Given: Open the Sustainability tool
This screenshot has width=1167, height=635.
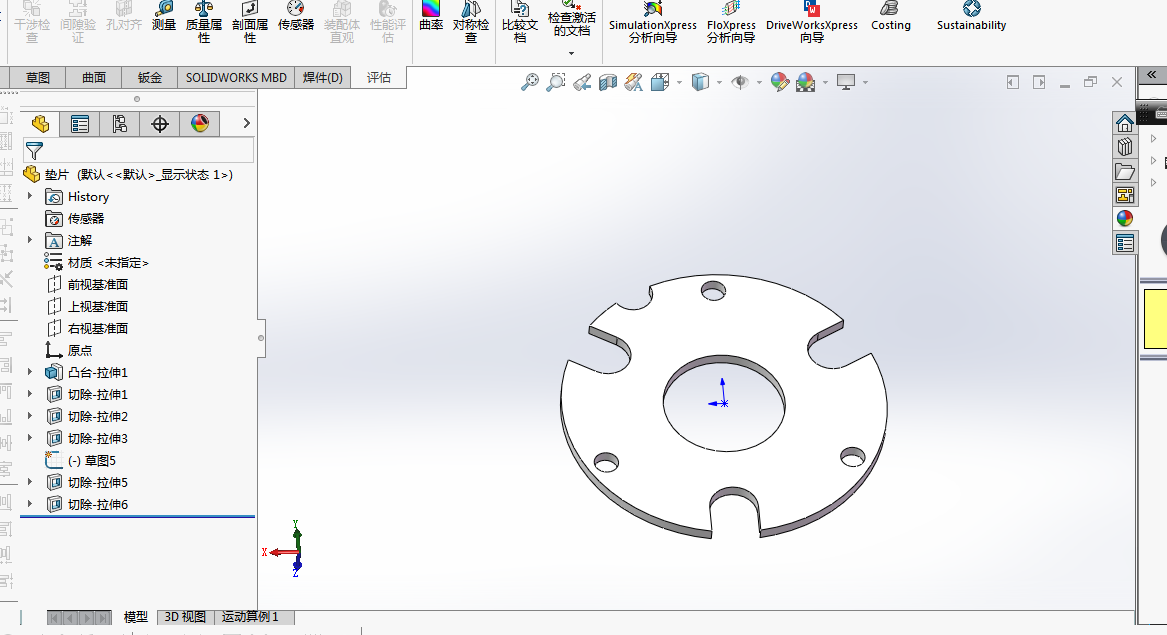Looking at the screenshot, I should pos(971,18).
